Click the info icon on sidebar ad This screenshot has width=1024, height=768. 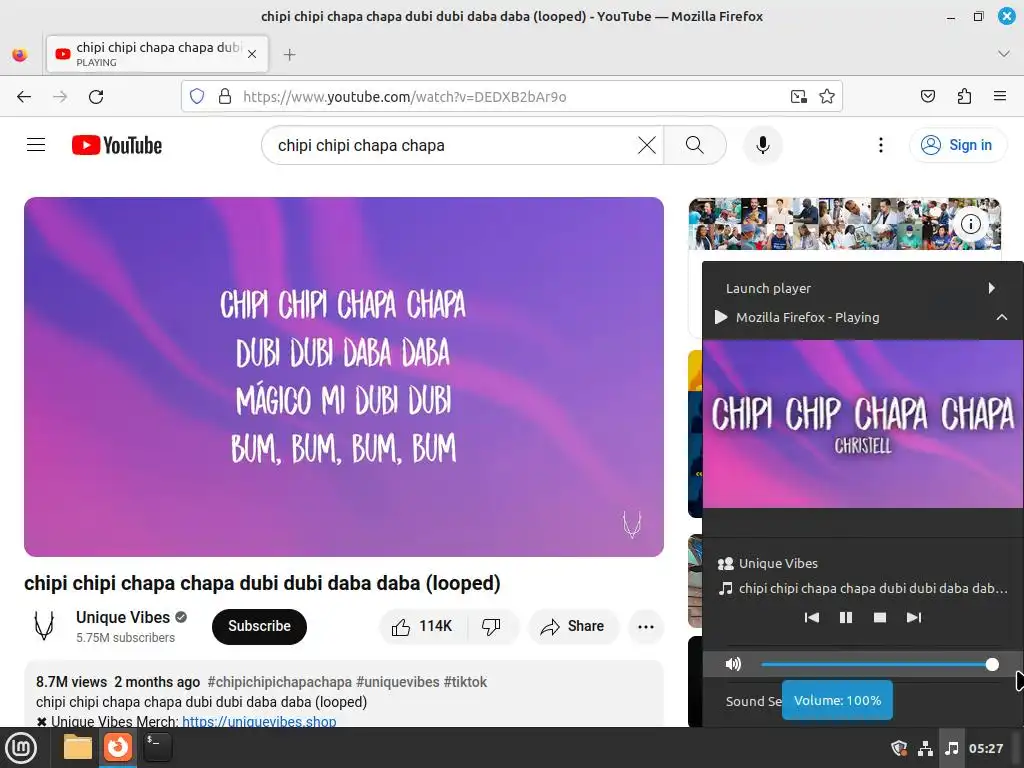[x=971, y=225]
